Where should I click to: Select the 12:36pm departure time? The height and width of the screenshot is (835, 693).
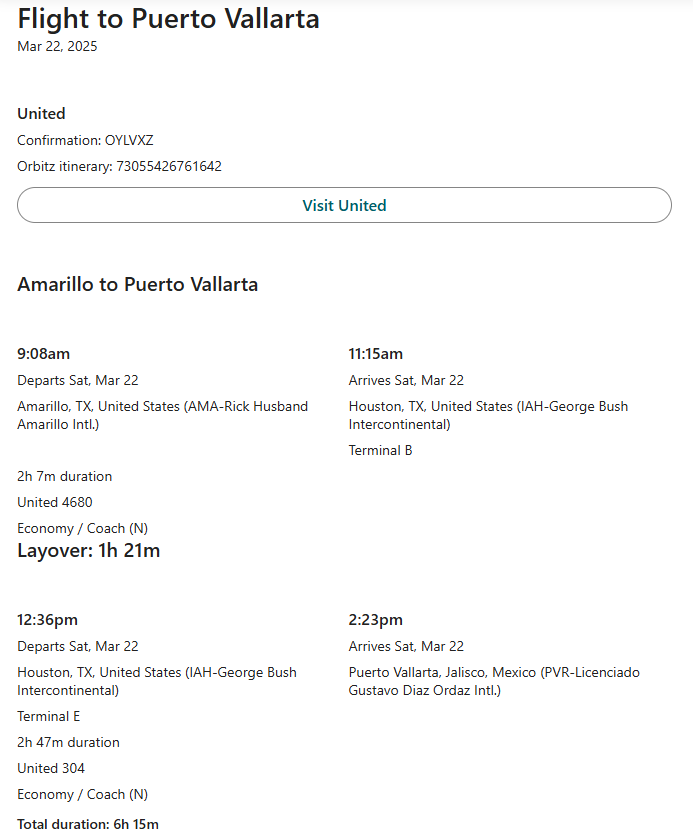47,620
